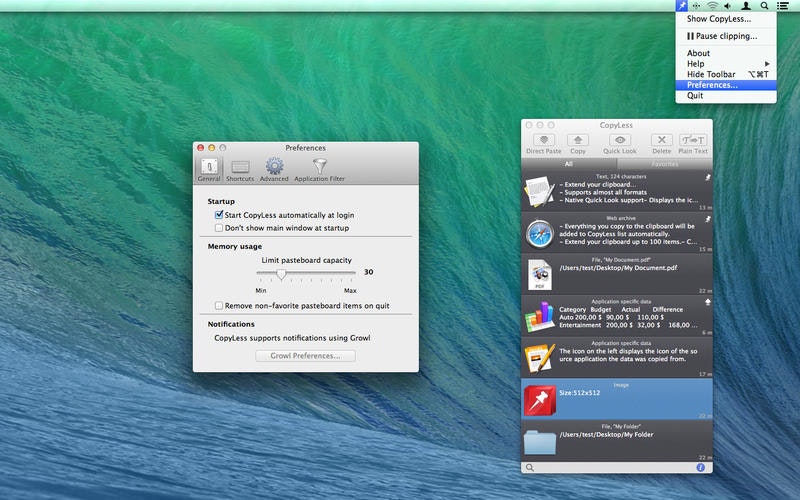Click the Copy icon in CopyLess toolbar

[x=578, y=141]
